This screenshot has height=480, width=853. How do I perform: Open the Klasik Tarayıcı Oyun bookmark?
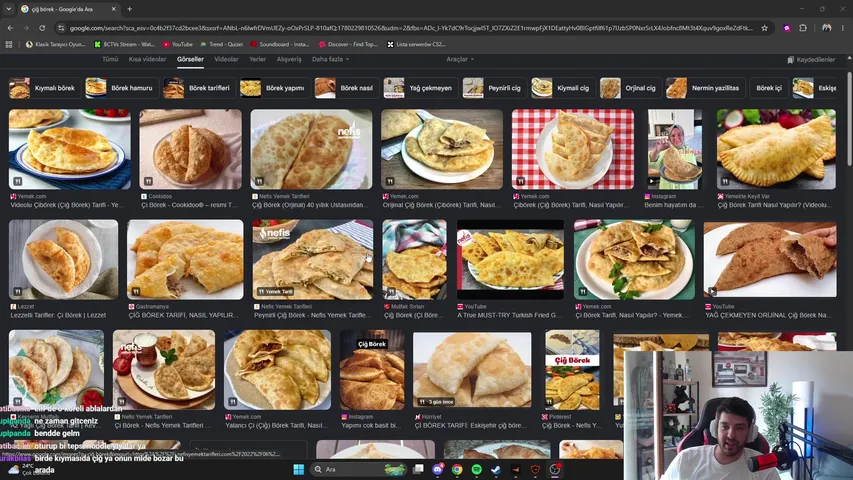point(55,45)
